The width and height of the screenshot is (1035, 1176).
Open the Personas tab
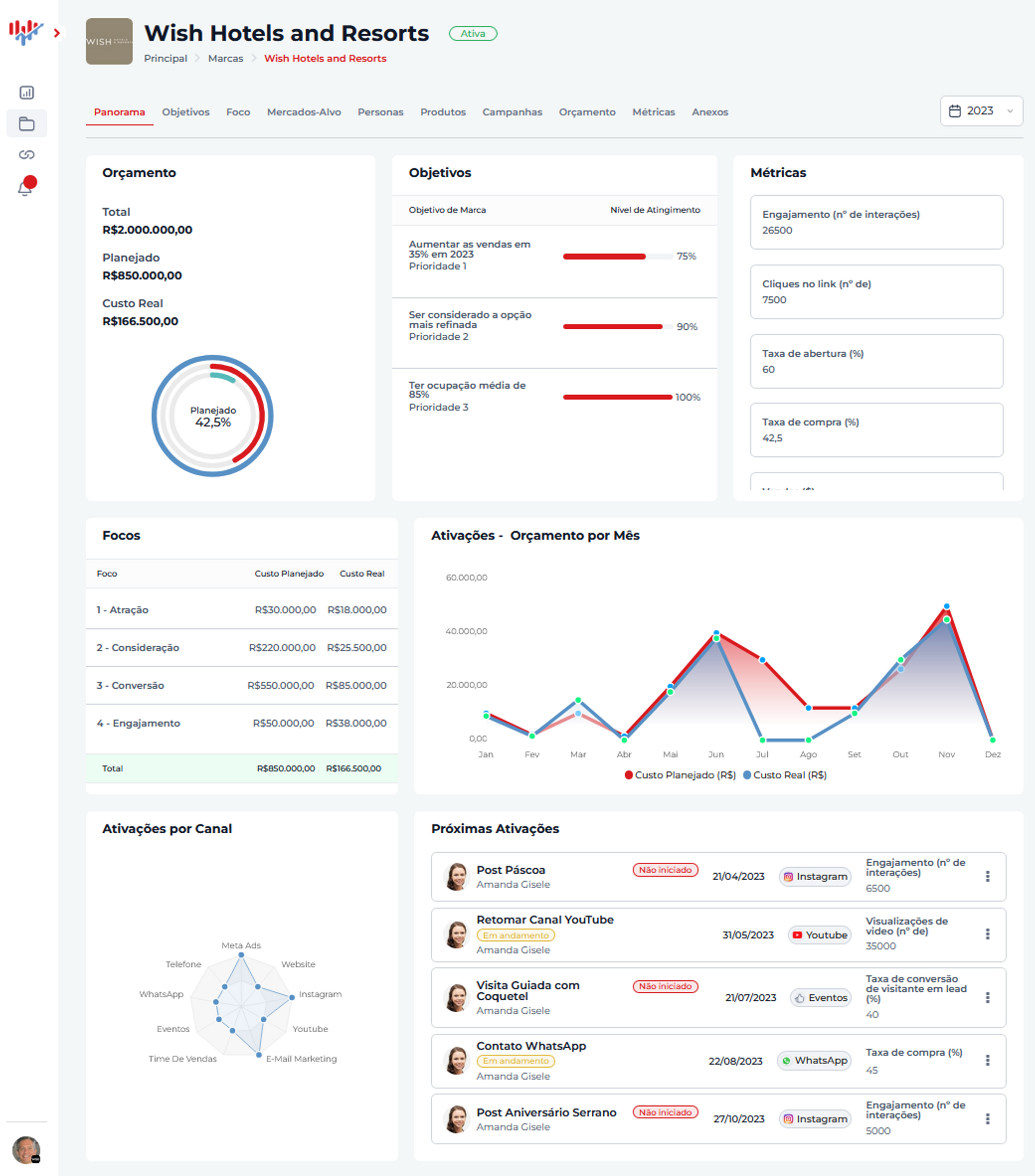coord(380,112)
